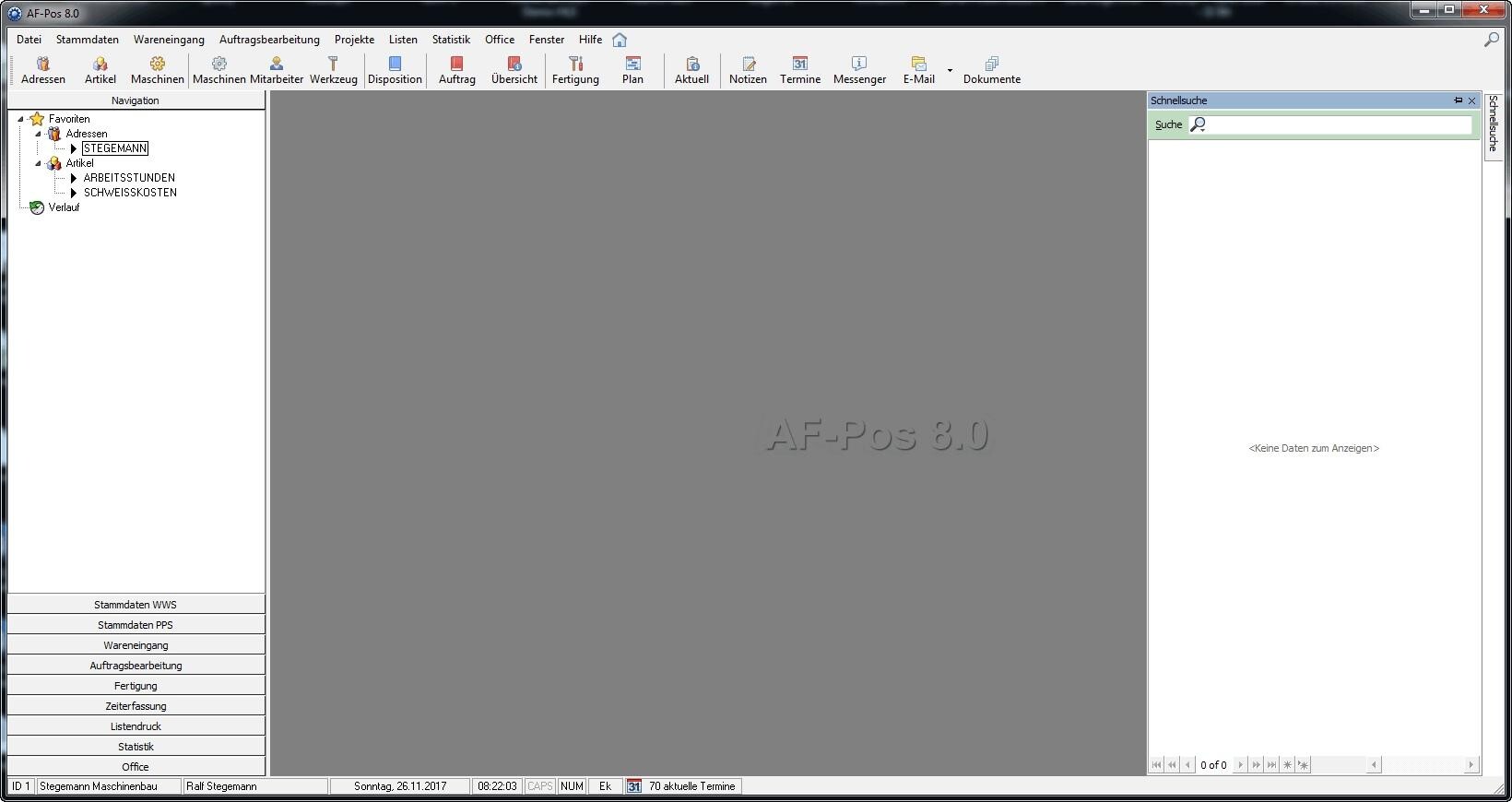The width and height of the screenshot is (1512, 802).
Task: Pin the Schnellsuche panel
Action: coord(1458,100)
